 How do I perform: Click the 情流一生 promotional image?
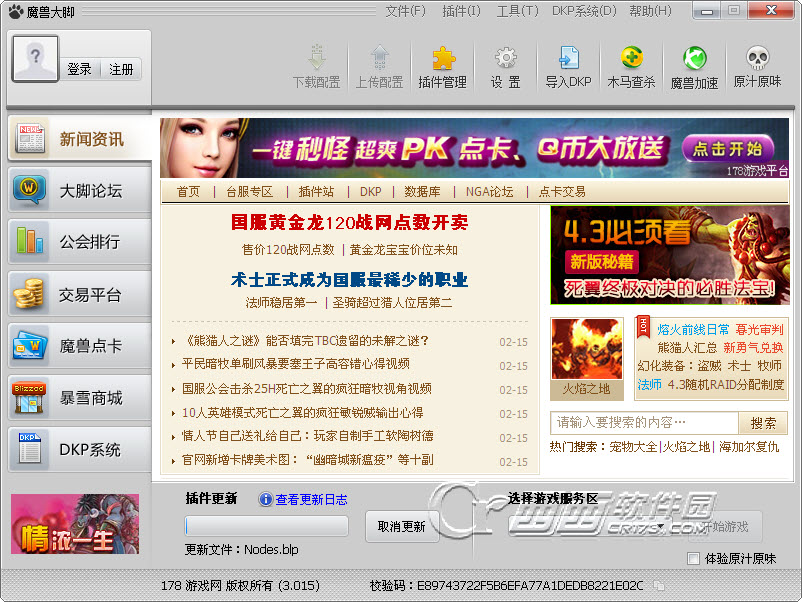coord(75,524)
